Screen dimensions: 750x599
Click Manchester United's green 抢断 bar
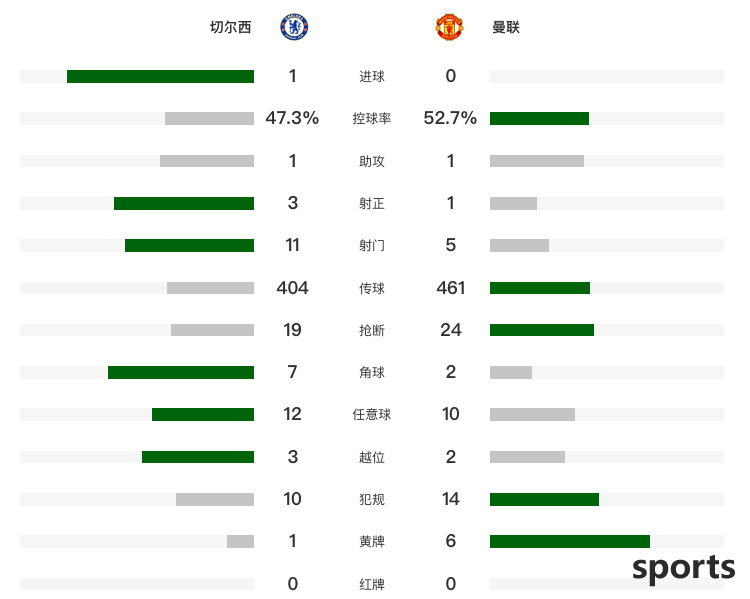coord(542,330)
